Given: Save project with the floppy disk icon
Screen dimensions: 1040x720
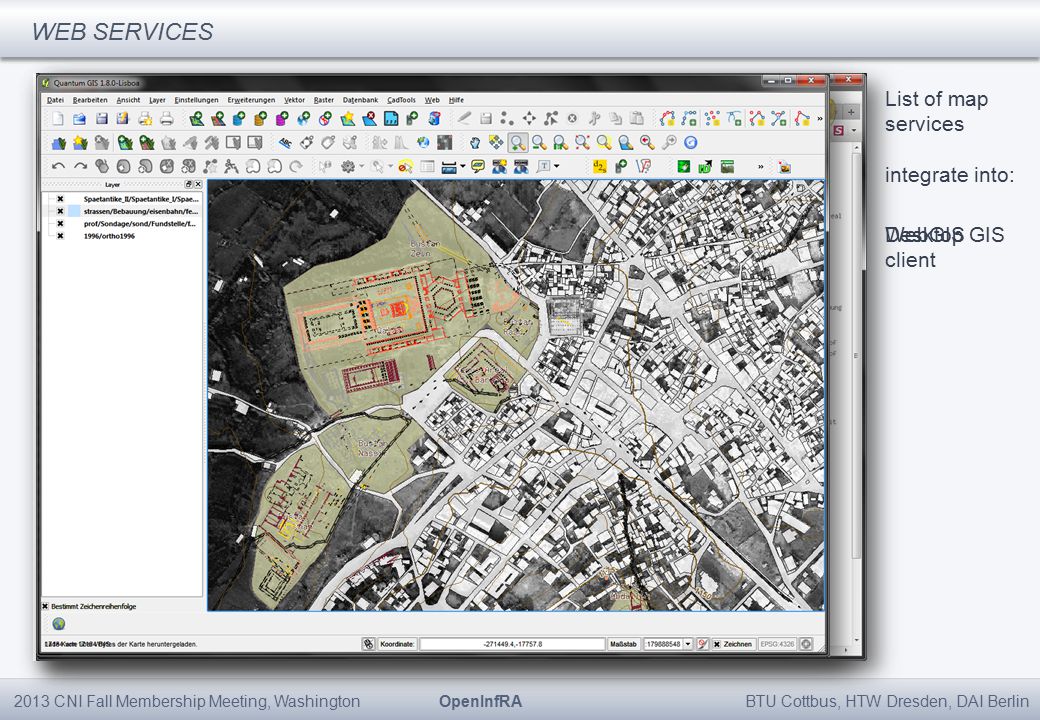Looking at the screenshot, I should click(101, 119).
